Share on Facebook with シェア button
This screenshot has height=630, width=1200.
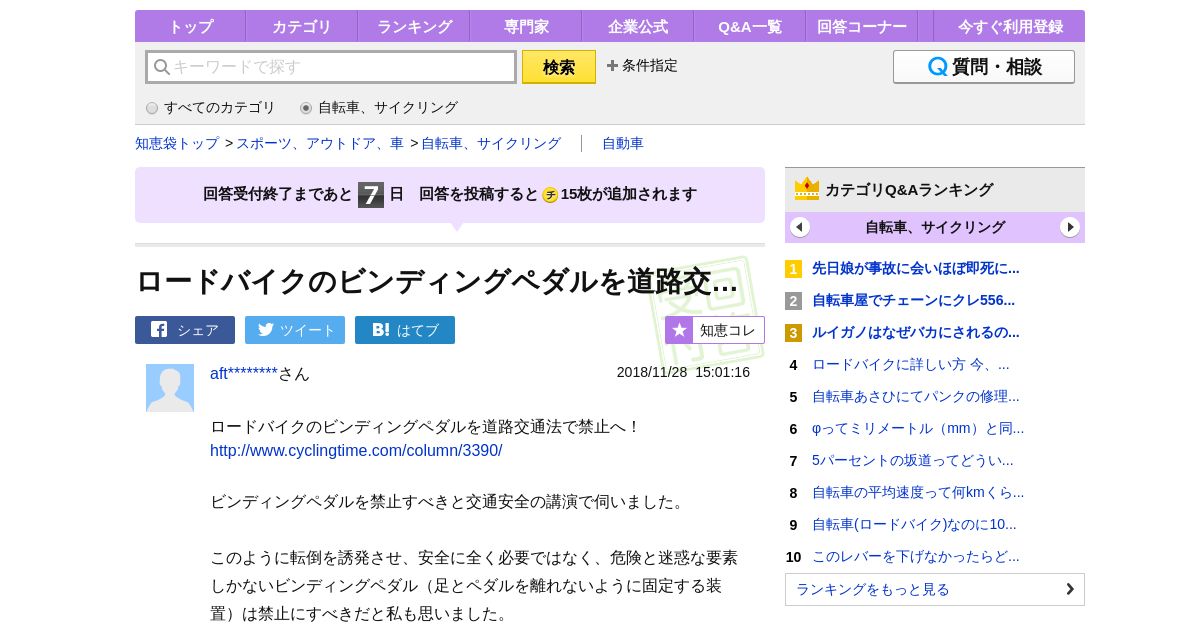pyautogui.click(x=185, y=330)
